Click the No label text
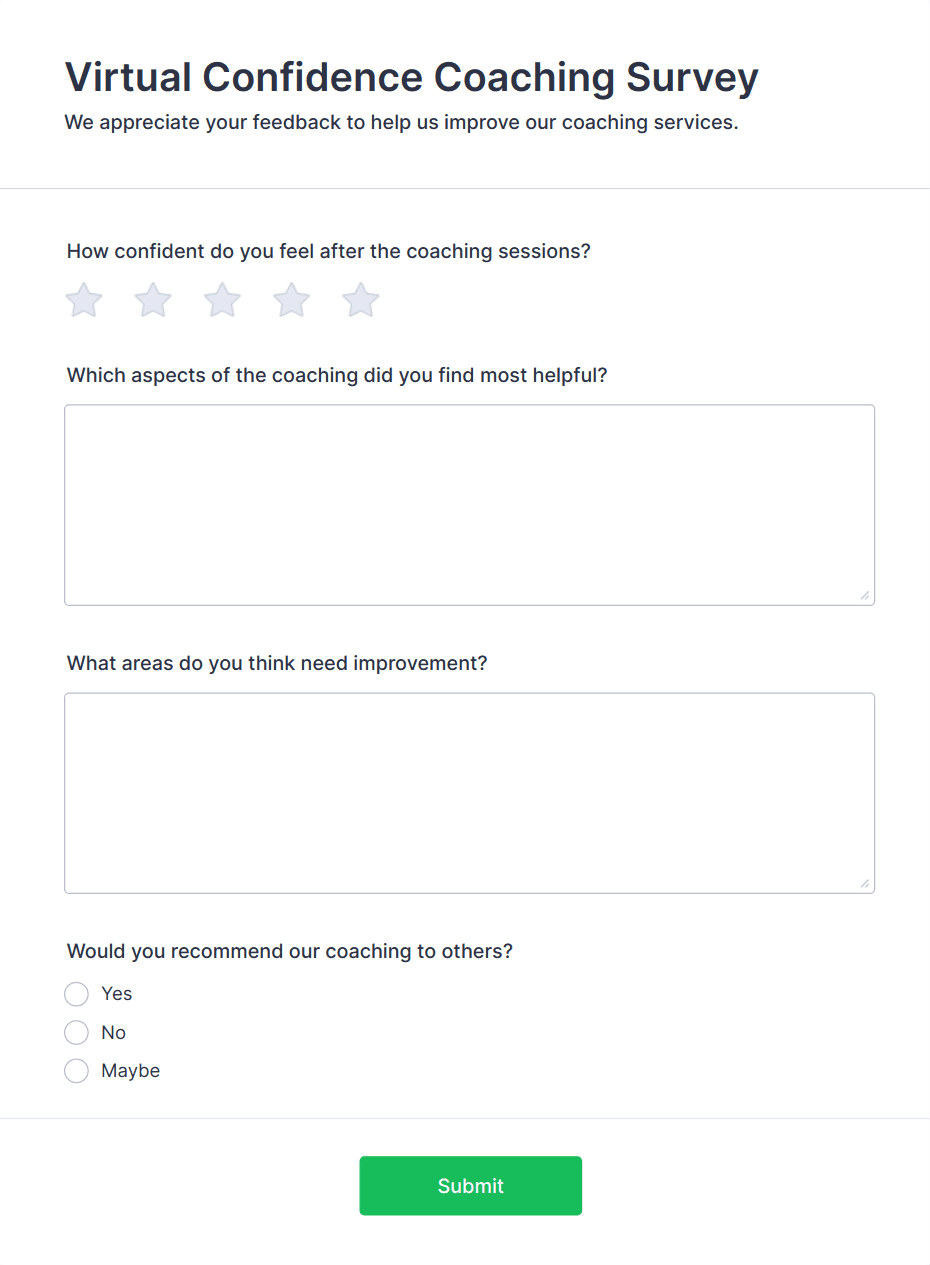The height and width of the screenshot is (1265, 930). click(113, 1033)
